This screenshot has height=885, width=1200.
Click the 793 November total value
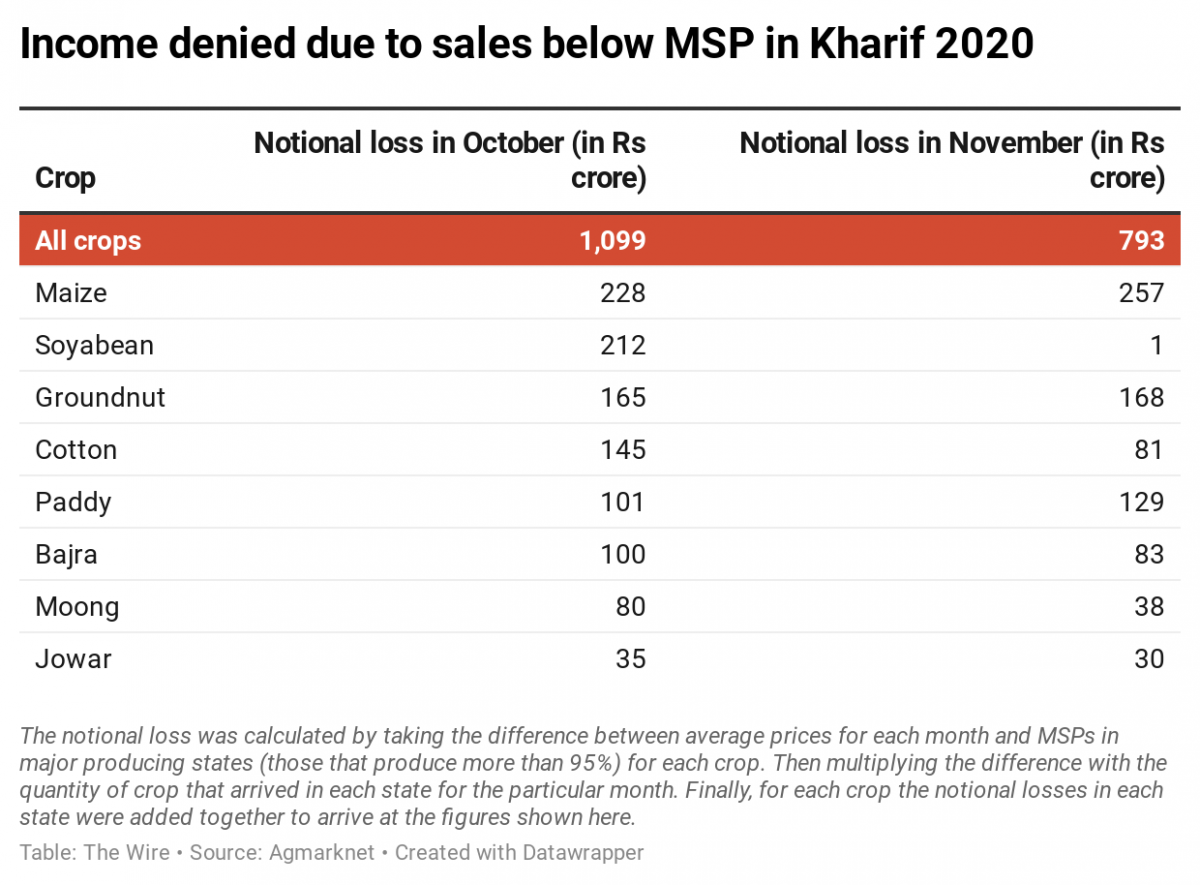click(x=1142, y=241)
